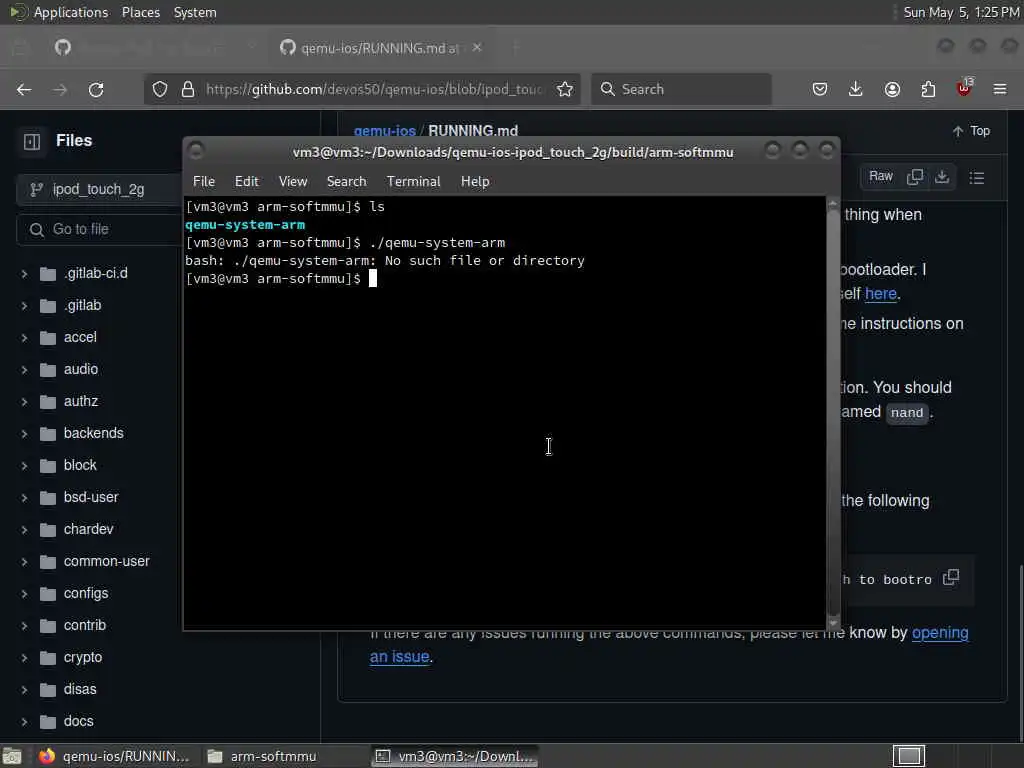Bookmark this page with the star icon
The width and height of the screenshot is (1024, 768).
pyautogui.click(x=565, y=89)
